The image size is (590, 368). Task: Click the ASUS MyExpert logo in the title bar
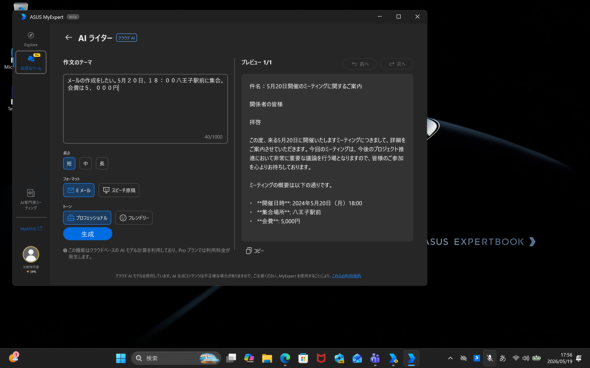[23, 17]
